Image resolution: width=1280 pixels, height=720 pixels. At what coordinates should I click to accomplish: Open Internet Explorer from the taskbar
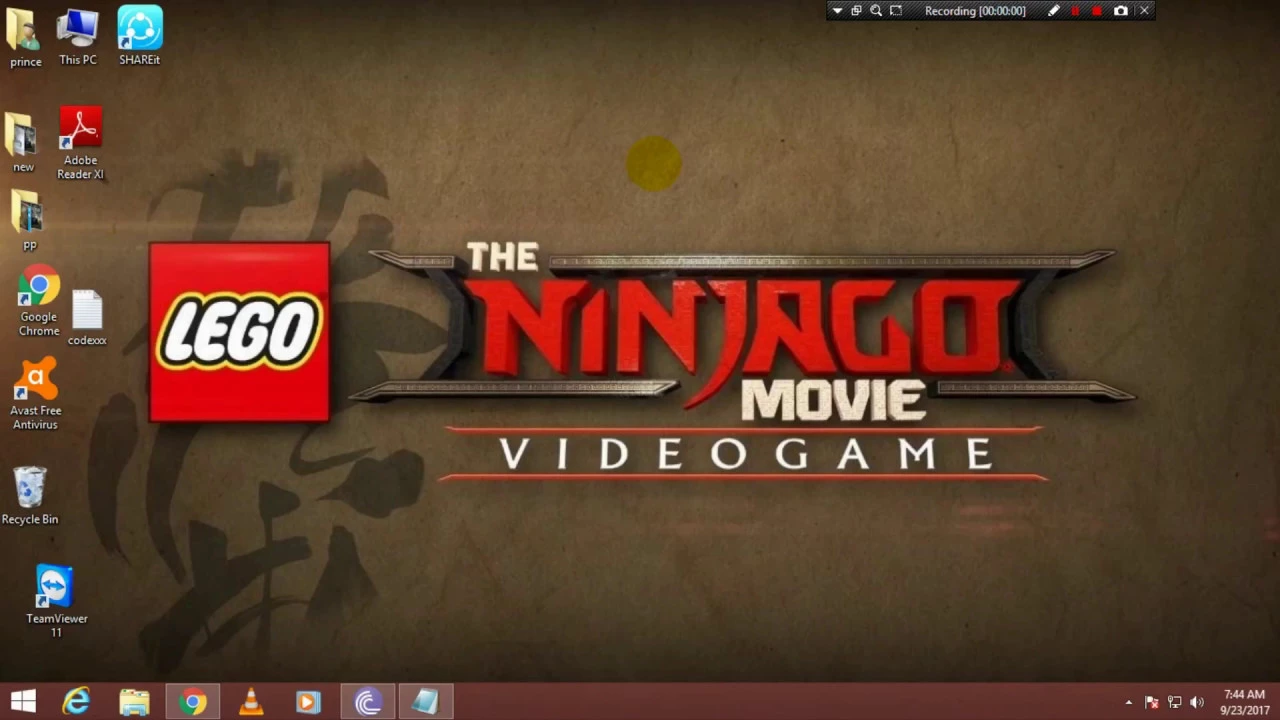click(x=77, y=702)
